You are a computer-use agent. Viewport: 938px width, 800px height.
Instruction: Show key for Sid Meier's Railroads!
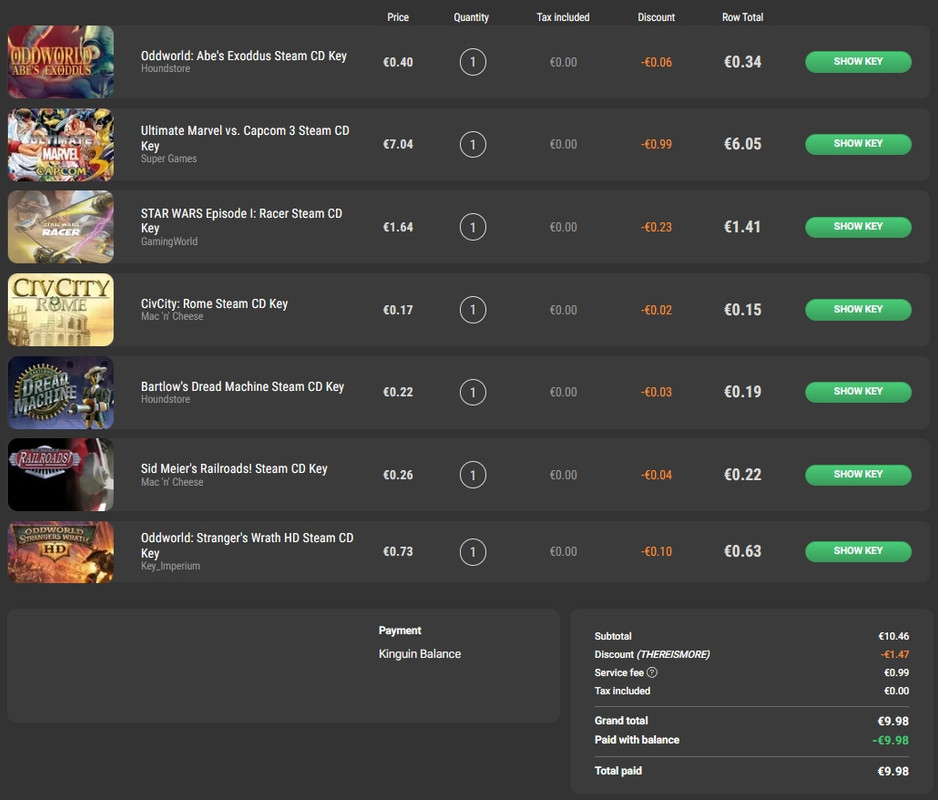click(858, 474)
